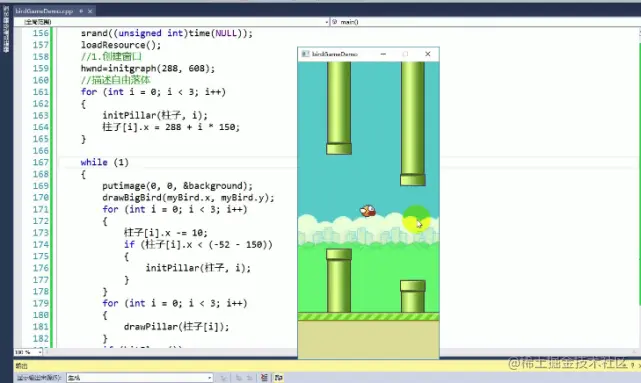641x383 pixels.
Task: Click the for loop on line 171
Action: (x=175, y=209)
